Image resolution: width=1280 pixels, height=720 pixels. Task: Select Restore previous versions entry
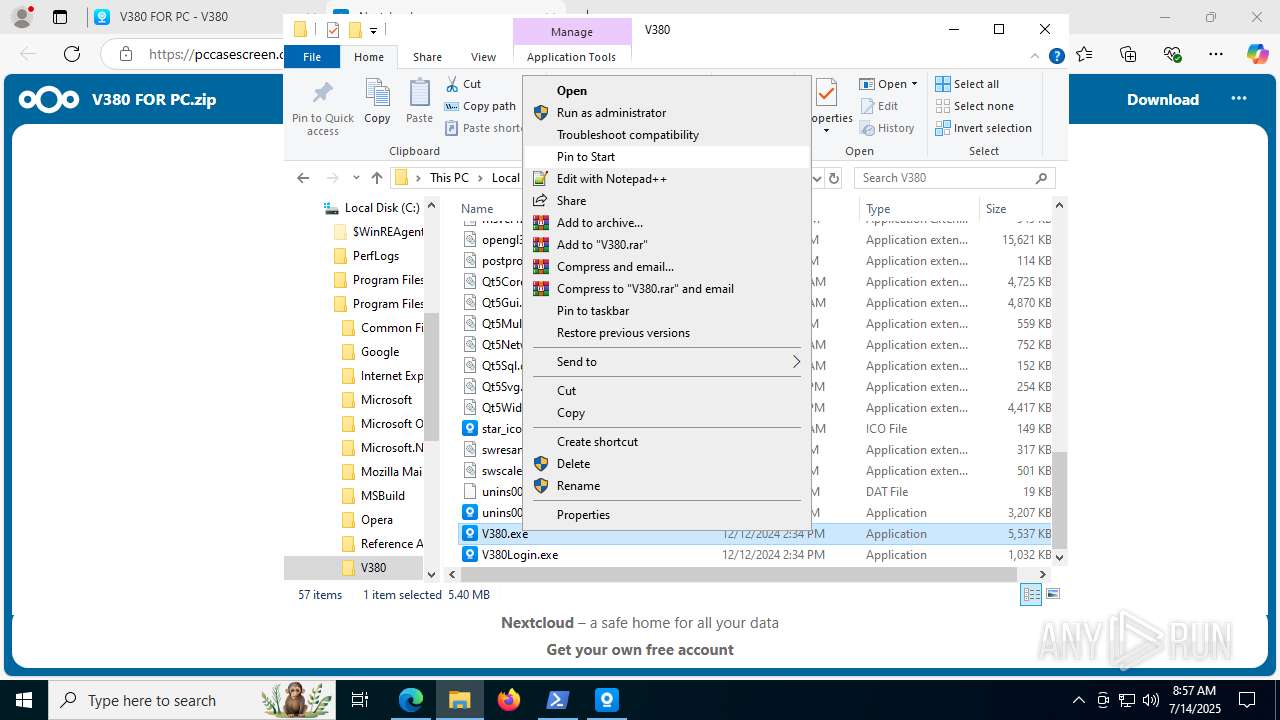(x=666, y=333)
